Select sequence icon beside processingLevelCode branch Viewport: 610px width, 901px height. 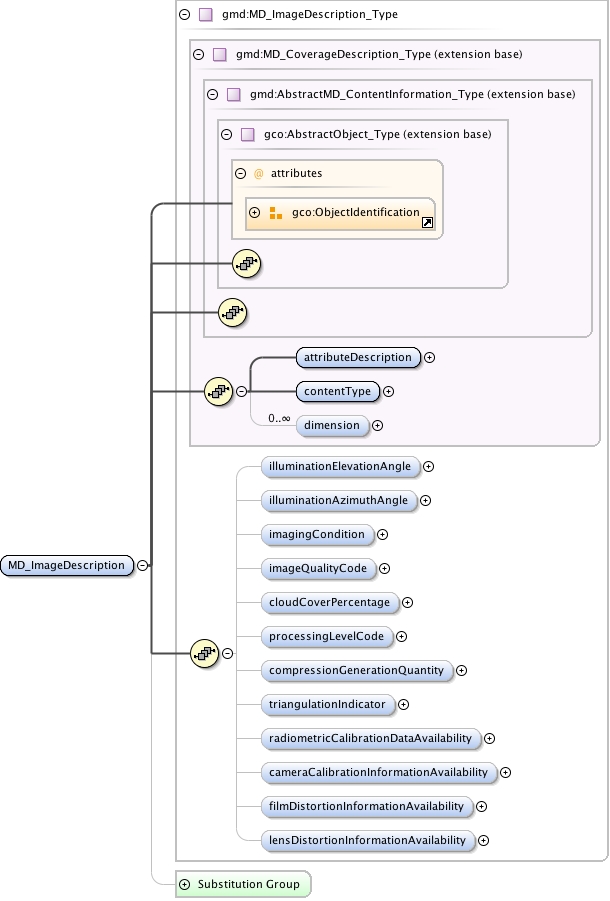pyautogui.click(x=204, y=653)
